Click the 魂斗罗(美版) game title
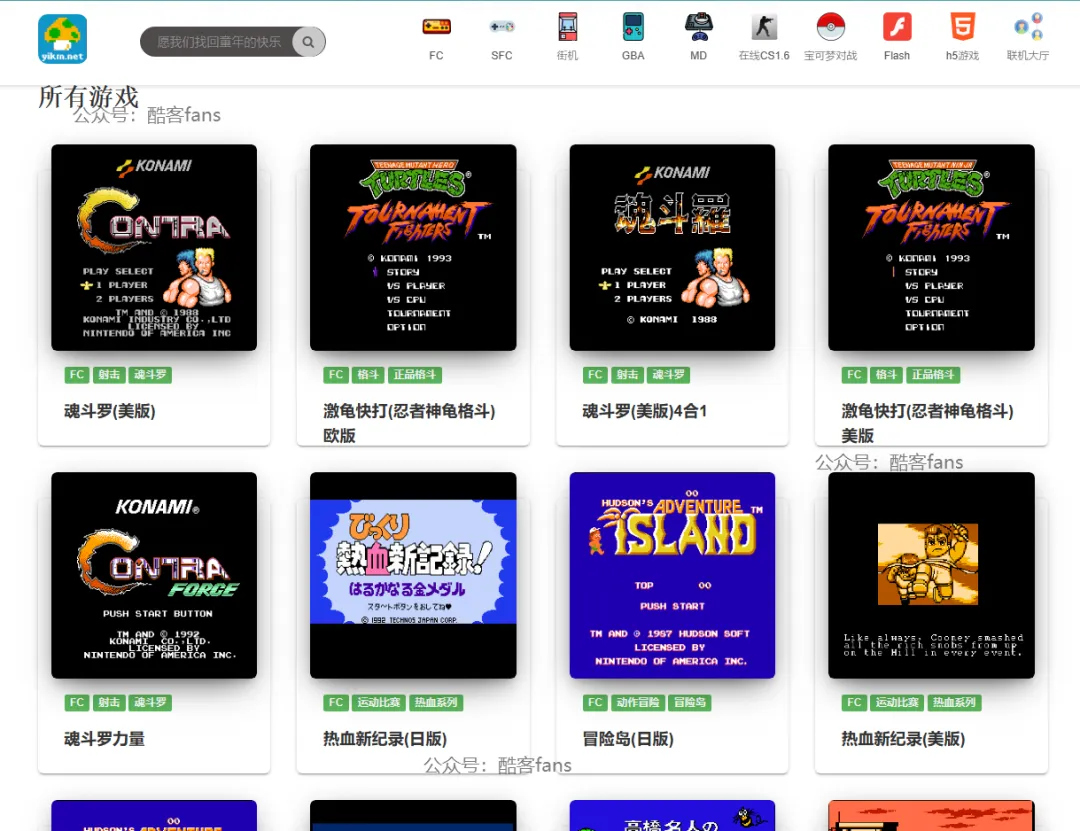The width and height of the screenshot is (1080, 831). tap(110, 411)
